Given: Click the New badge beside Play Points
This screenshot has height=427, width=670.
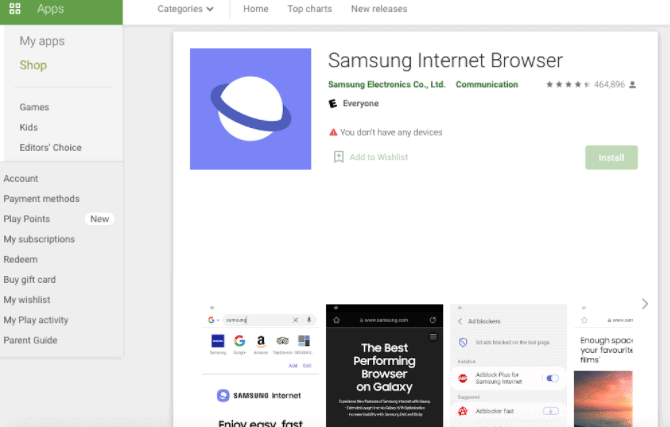Looking at the screenshot, I should pos(100,219).
